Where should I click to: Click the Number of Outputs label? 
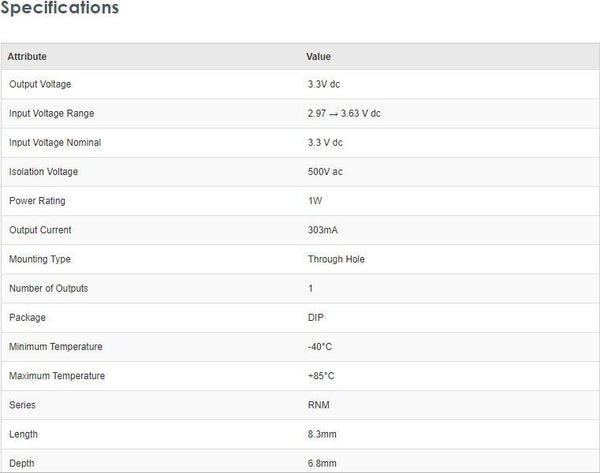coord(48,288)
